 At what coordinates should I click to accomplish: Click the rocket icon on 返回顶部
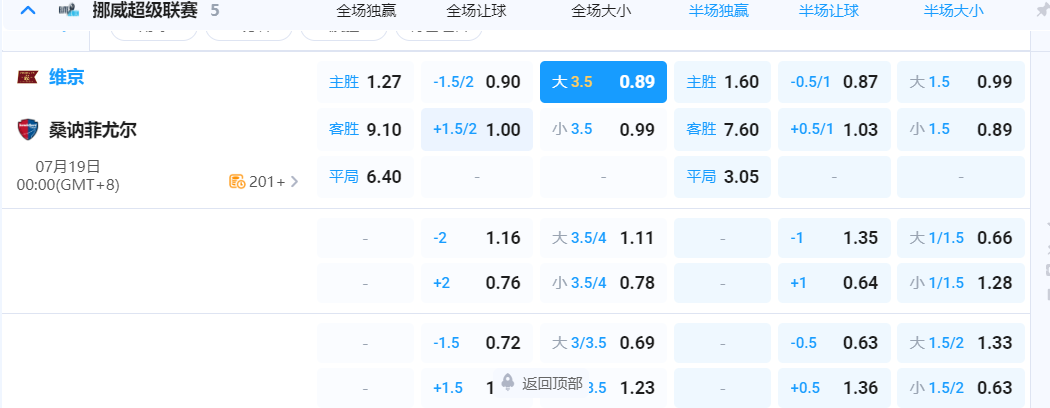click(508, 383)
